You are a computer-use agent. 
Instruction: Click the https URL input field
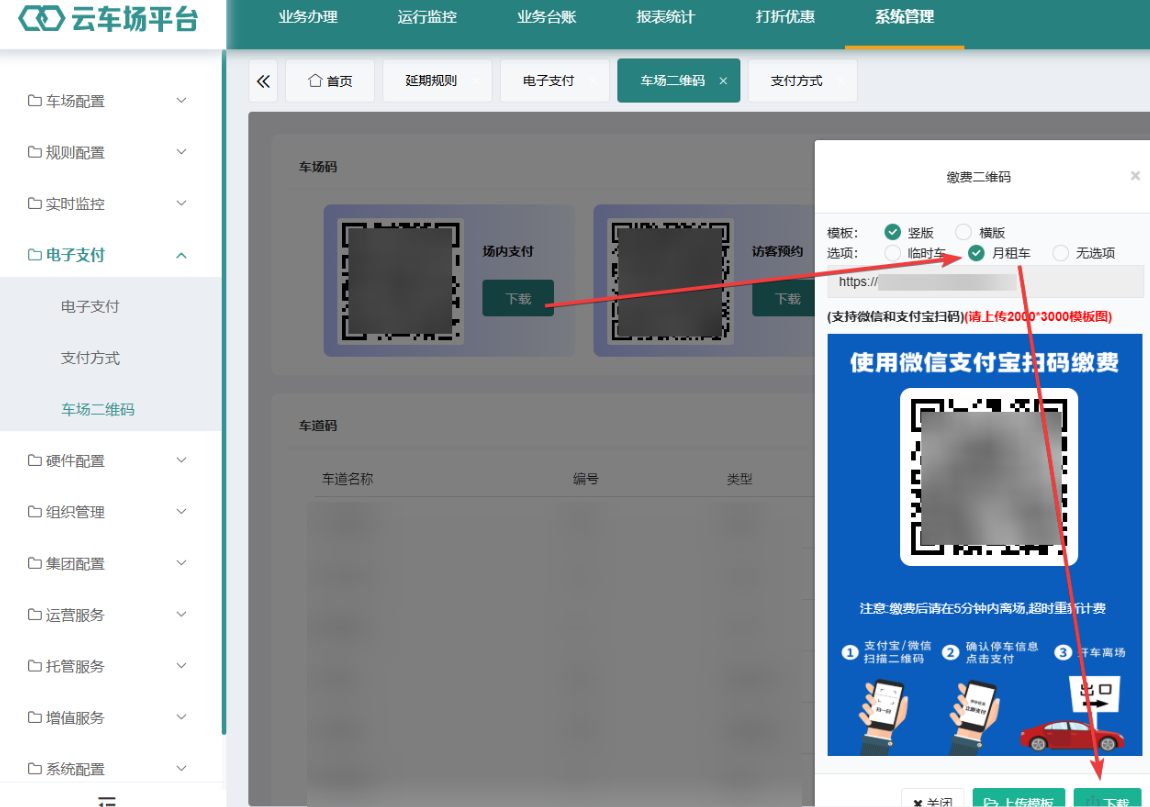986,282
